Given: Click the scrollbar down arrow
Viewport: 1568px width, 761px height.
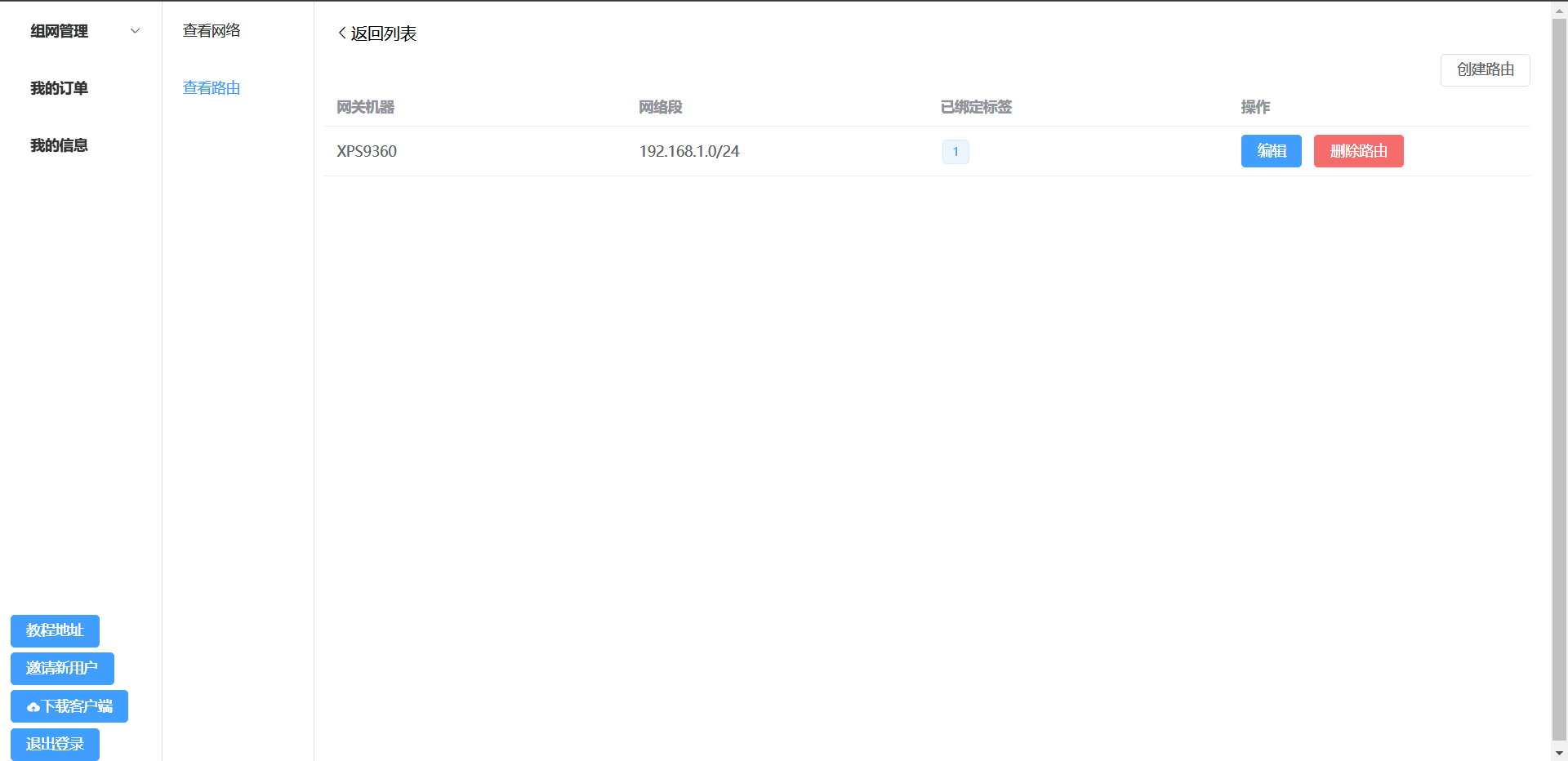Looking at the screenshot, I should click(x=1559, y=753).
